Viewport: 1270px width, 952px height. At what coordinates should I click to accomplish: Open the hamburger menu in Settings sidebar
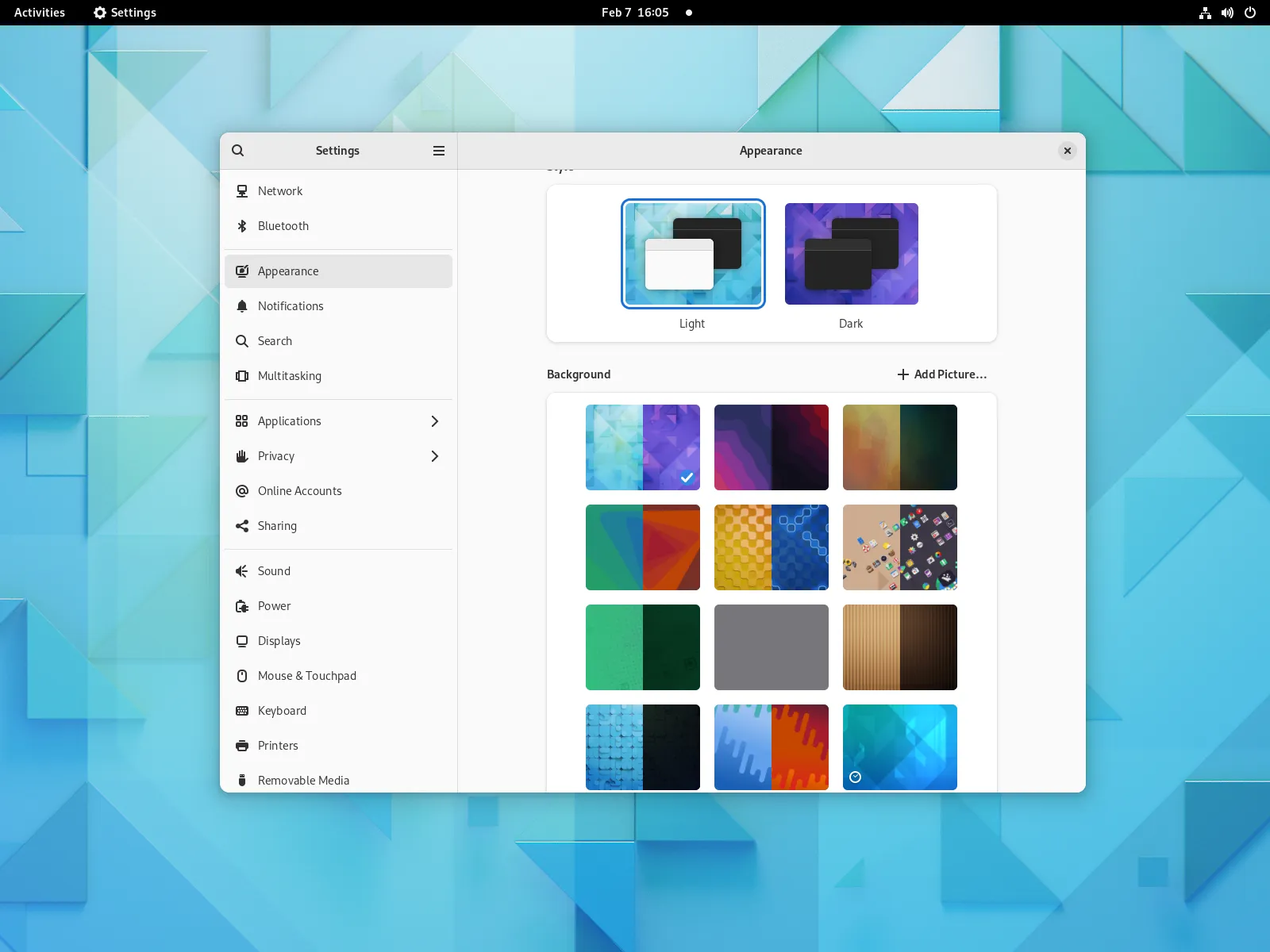[x=438, y=151]
